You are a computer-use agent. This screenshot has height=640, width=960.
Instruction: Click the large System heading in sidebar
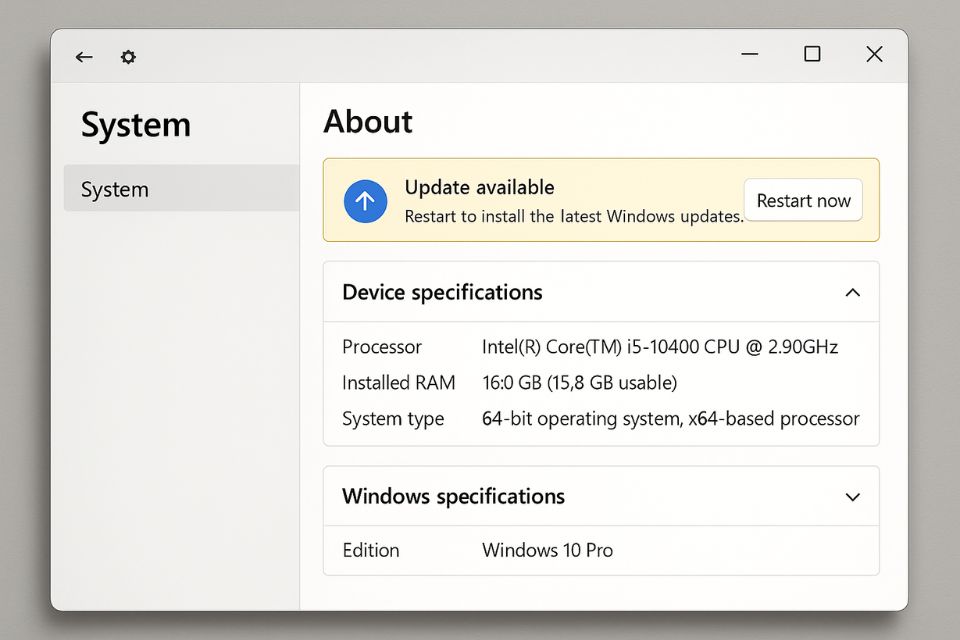[135, 126]
